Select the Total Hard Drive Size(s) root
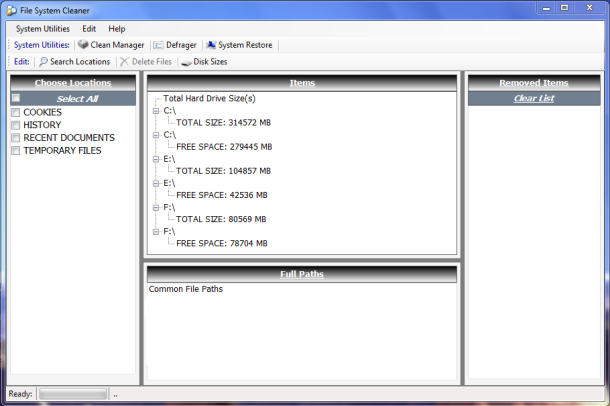Image resolution: width=610 pixels, height=406 pixels. 209,98
